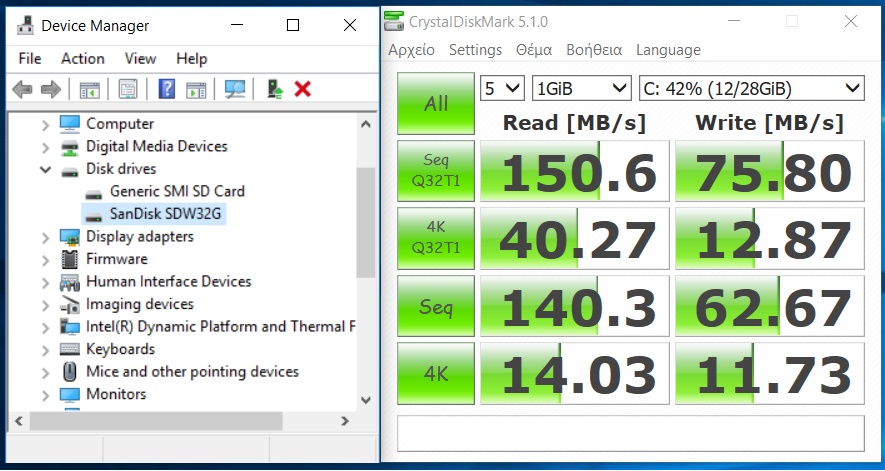885x471 pixels.
Task: Expand the Human Interface Devices node
Action: pyautogui.click(x=46, y=283)
